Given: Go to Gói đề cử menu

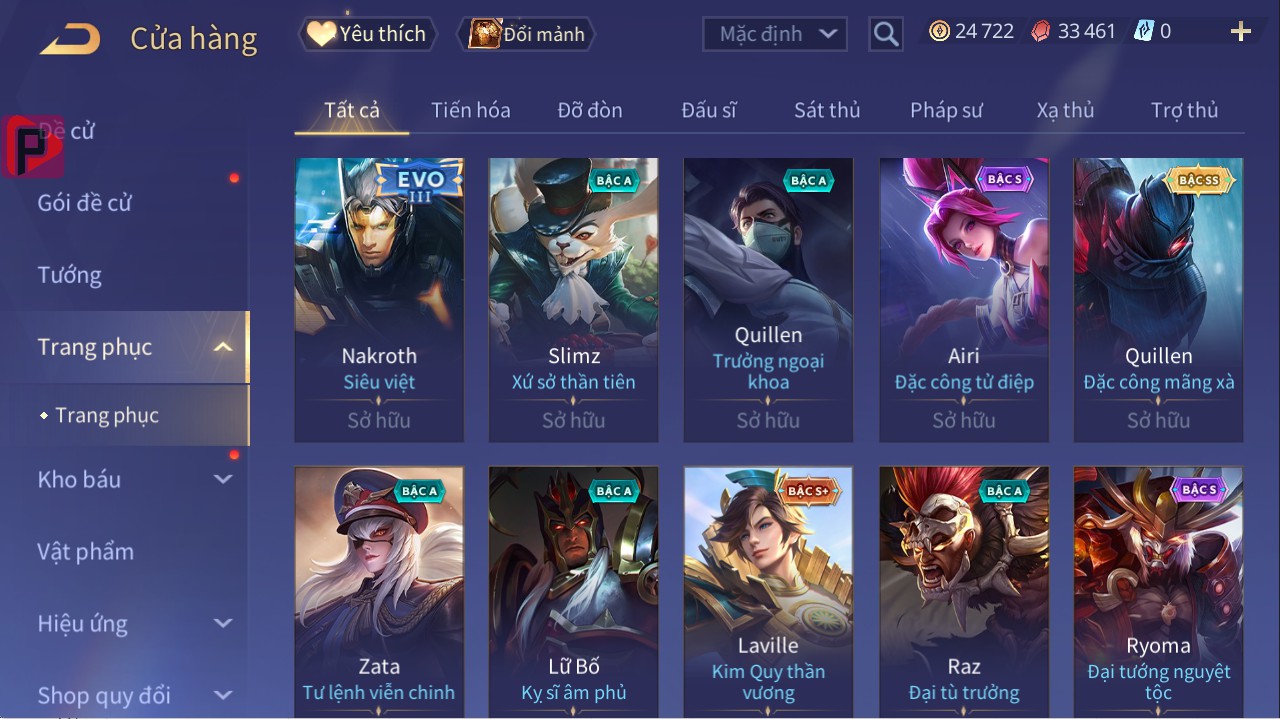Looking at the screenshot, I should (x=85, y=203).
